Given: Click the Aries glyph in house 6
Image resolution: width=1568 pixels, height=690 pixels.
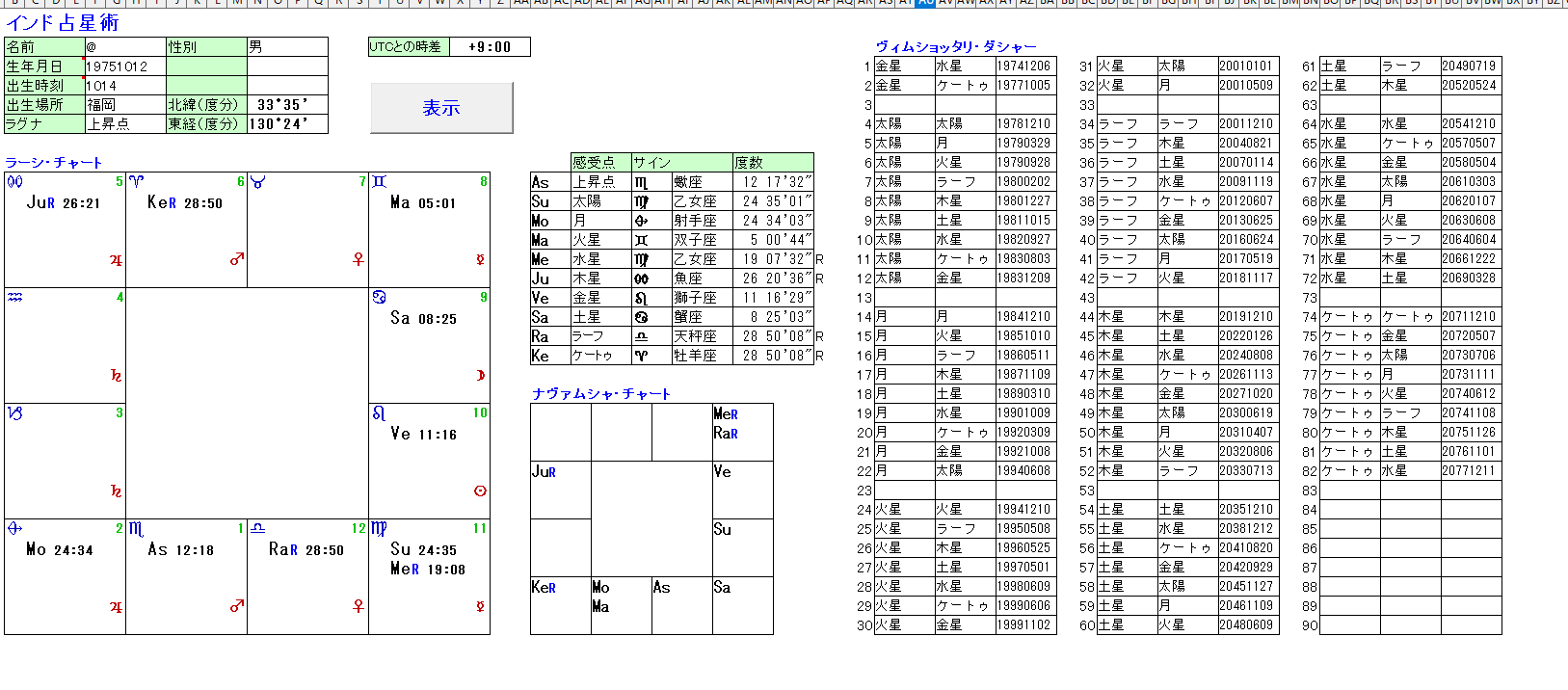Looking at the screenshot, I should click(x=137, y=181).
